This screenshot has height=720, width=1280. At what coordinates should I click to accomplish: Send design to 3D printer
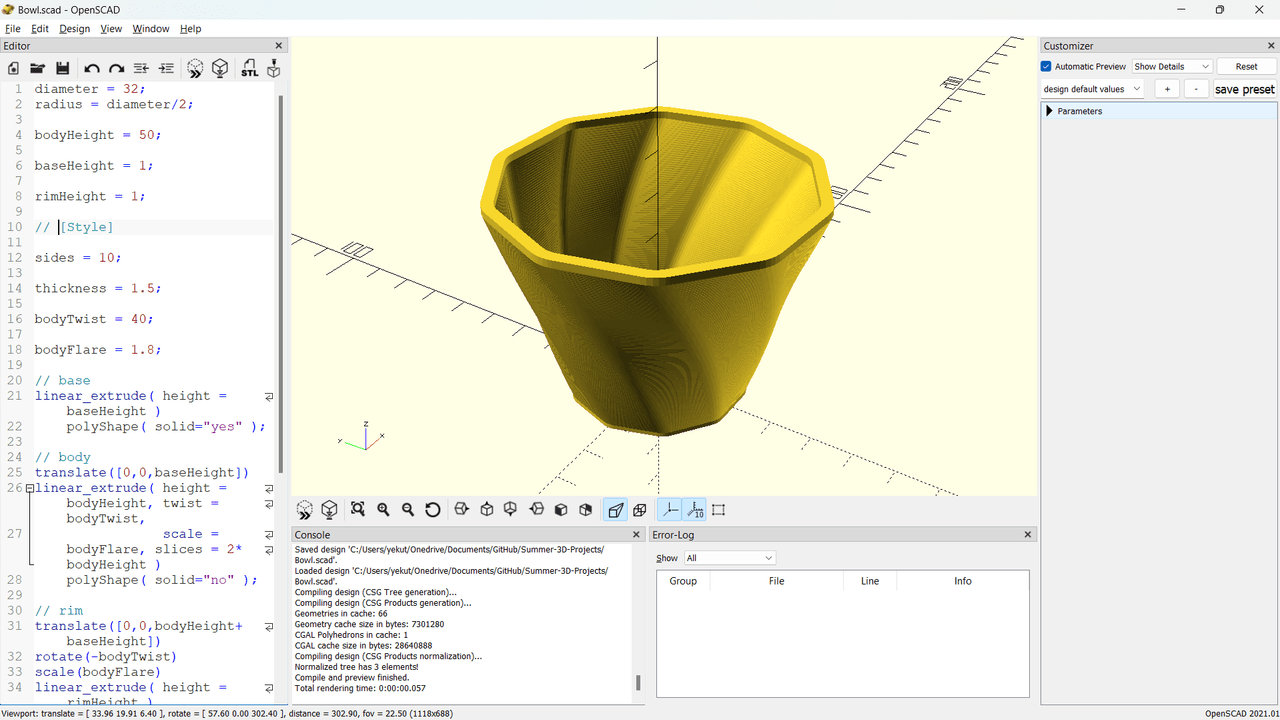coord(273,68)
